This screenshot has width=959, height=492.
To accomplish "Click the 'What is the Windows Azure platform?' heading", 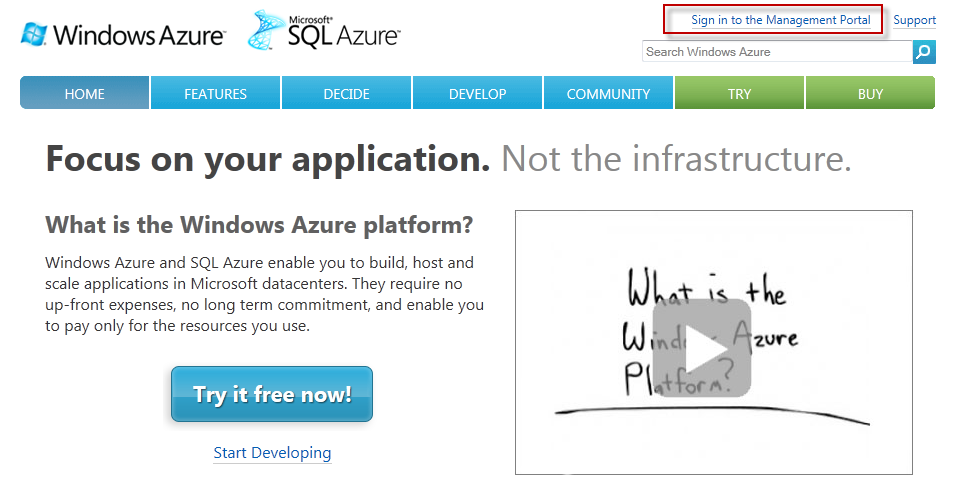I will [x=259, y=225].
